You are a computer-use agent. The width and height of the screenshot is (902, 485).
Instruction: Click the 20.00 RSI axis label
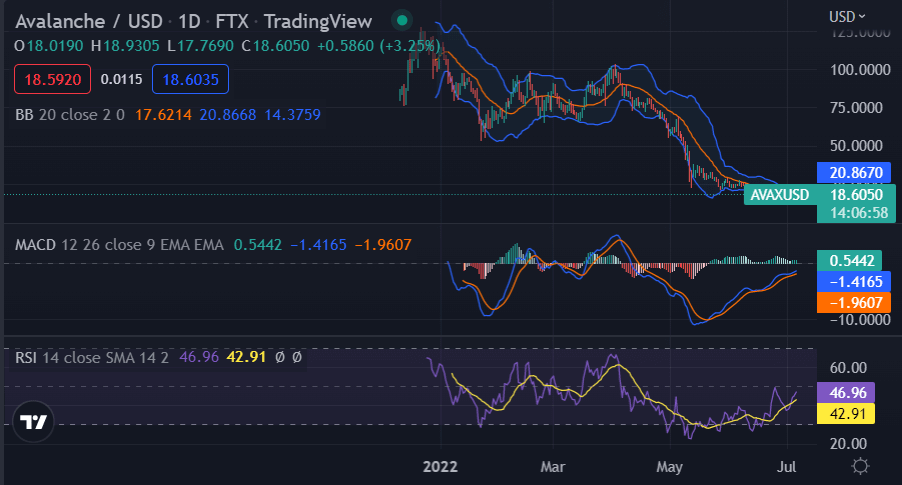pos(848,444)
